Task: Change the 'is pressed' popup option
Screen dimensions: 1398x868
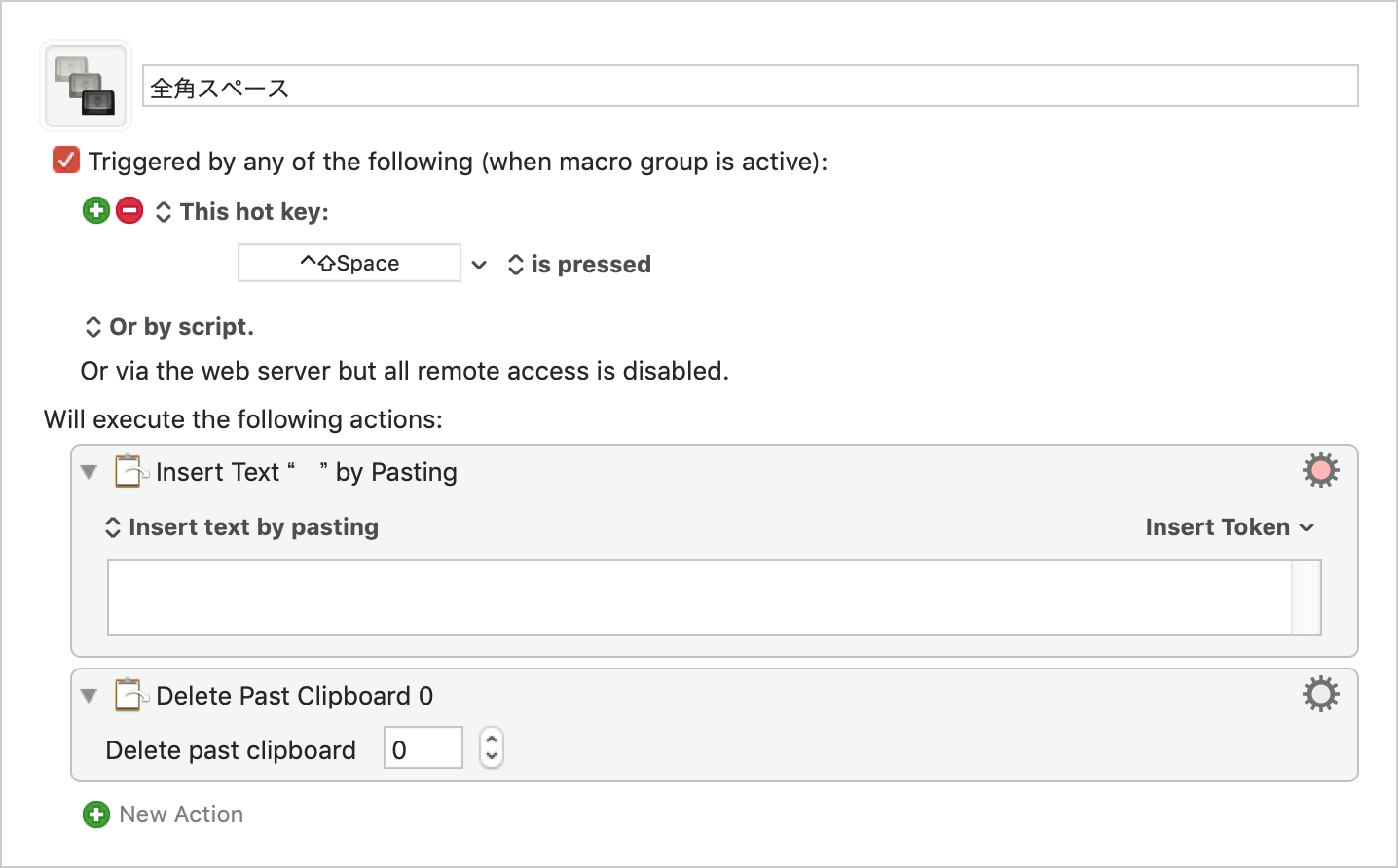Action: coord(579,265)
